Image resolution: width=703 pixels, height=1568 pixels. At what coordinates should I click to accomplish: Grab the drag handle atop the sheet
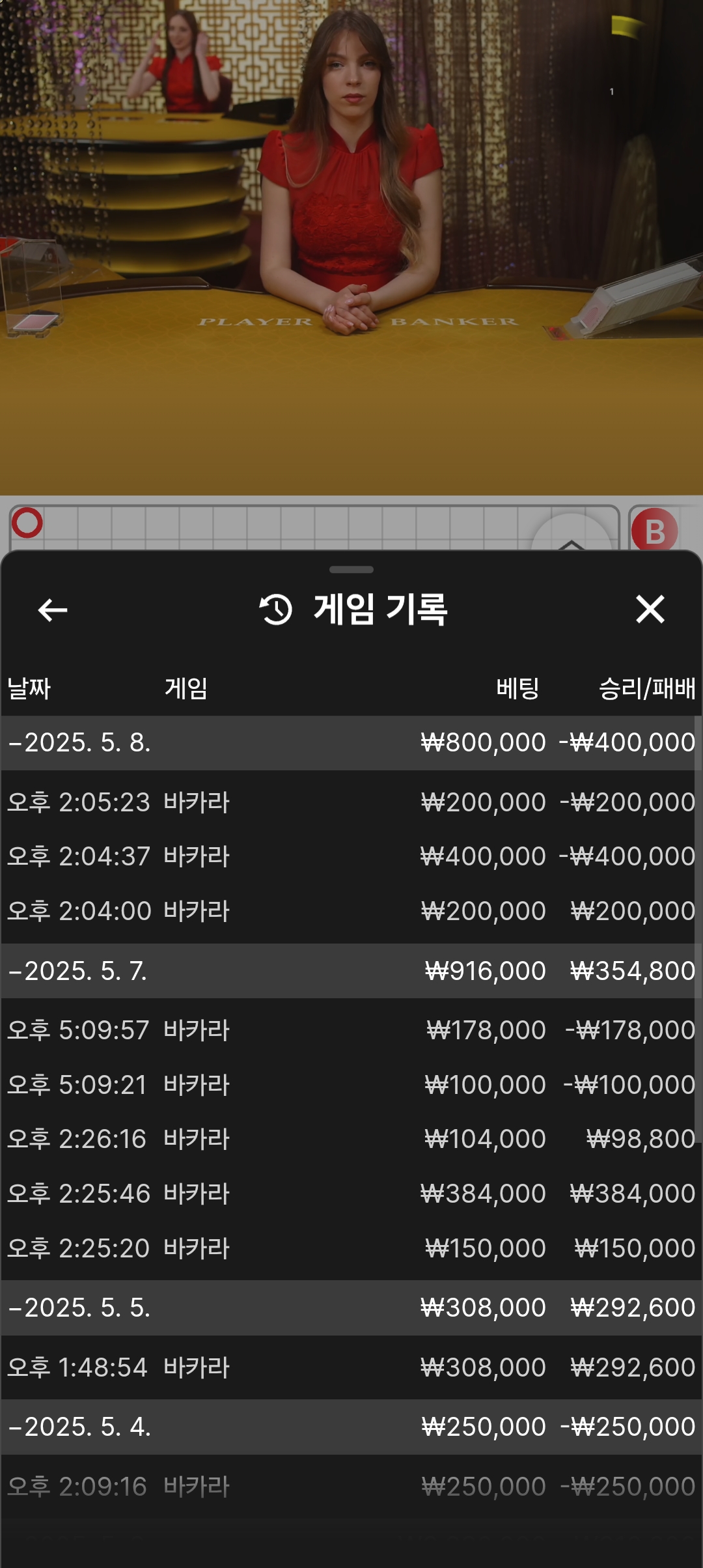click(x=351, y=570)
